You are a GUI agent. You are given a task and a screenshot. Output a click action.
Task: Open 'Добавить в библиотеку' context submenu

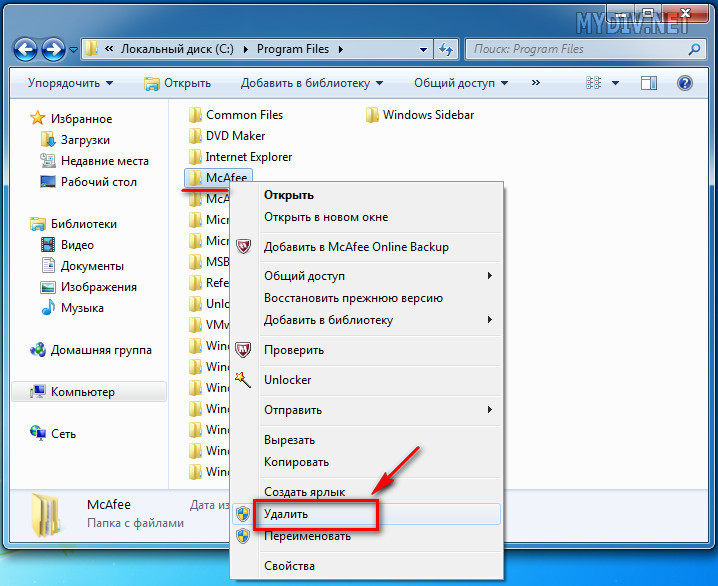[365, 320]
